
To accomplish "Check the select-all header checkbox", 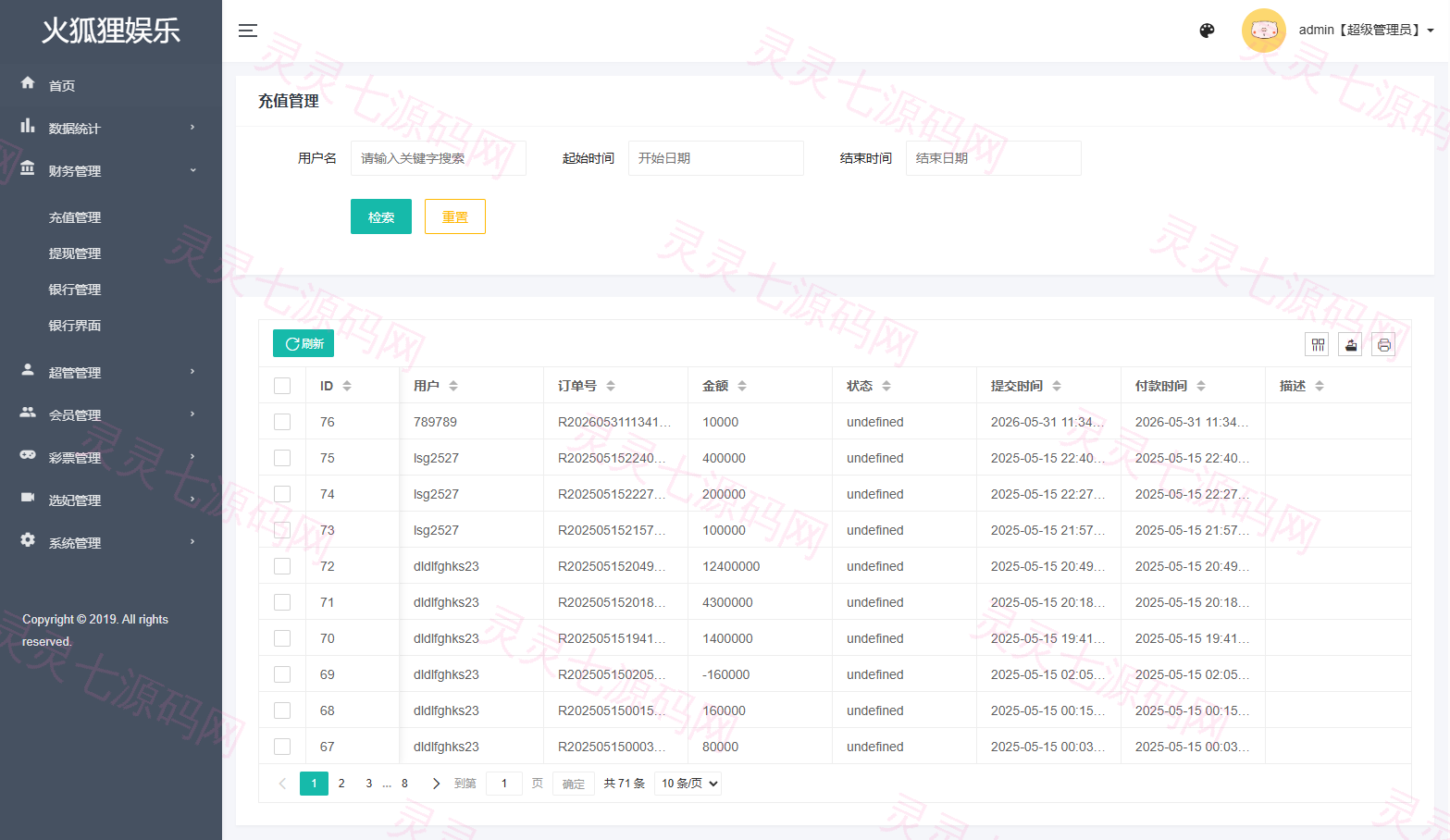I will 282,386.
